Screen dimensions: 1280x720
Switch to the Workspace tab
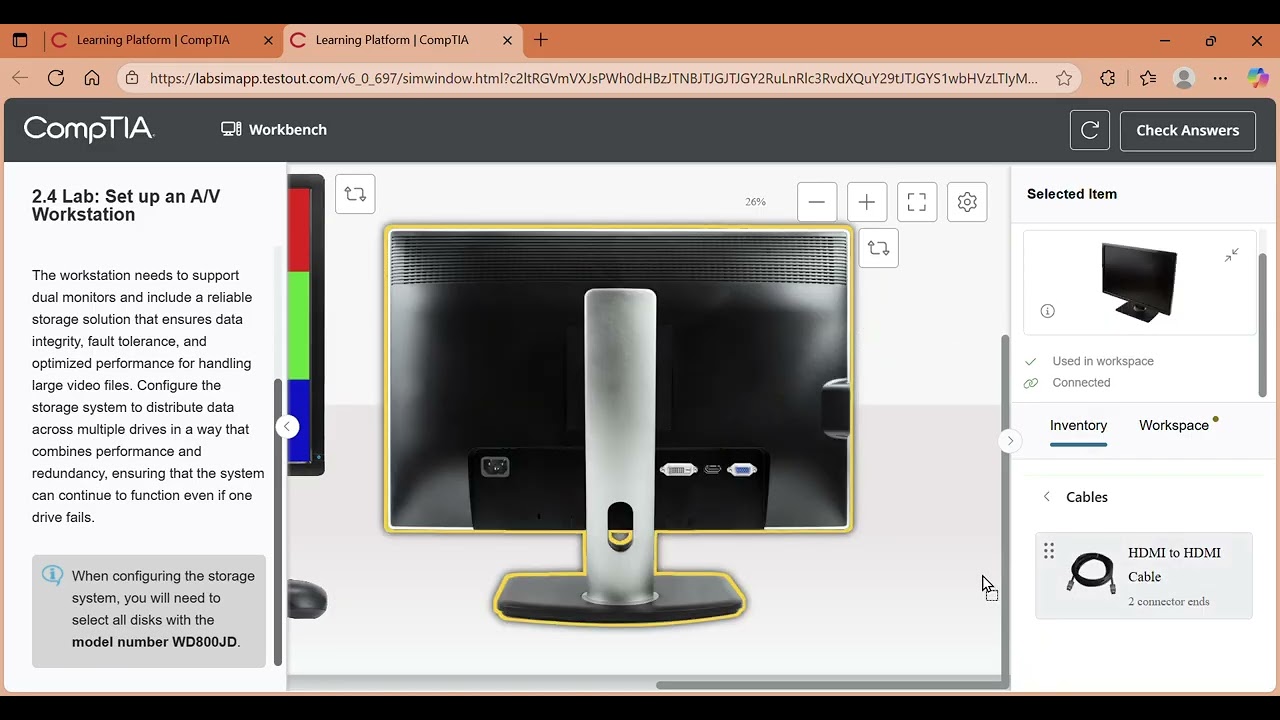click(x=1174, y=425)
